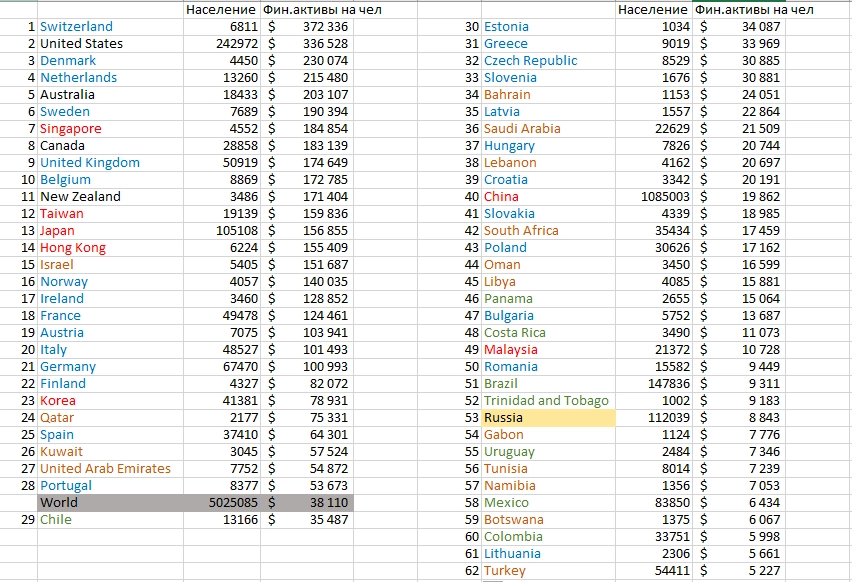Select the Trinidad and Tobago cell

click(x=546, y=400)
